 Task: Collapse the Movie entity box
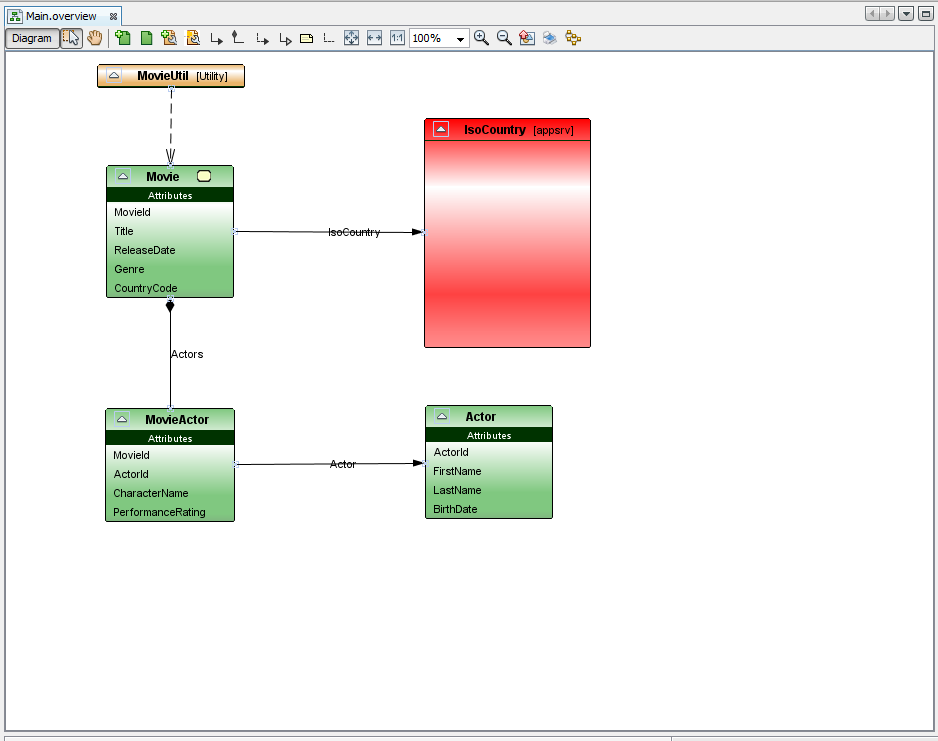(x=123, y=176)
